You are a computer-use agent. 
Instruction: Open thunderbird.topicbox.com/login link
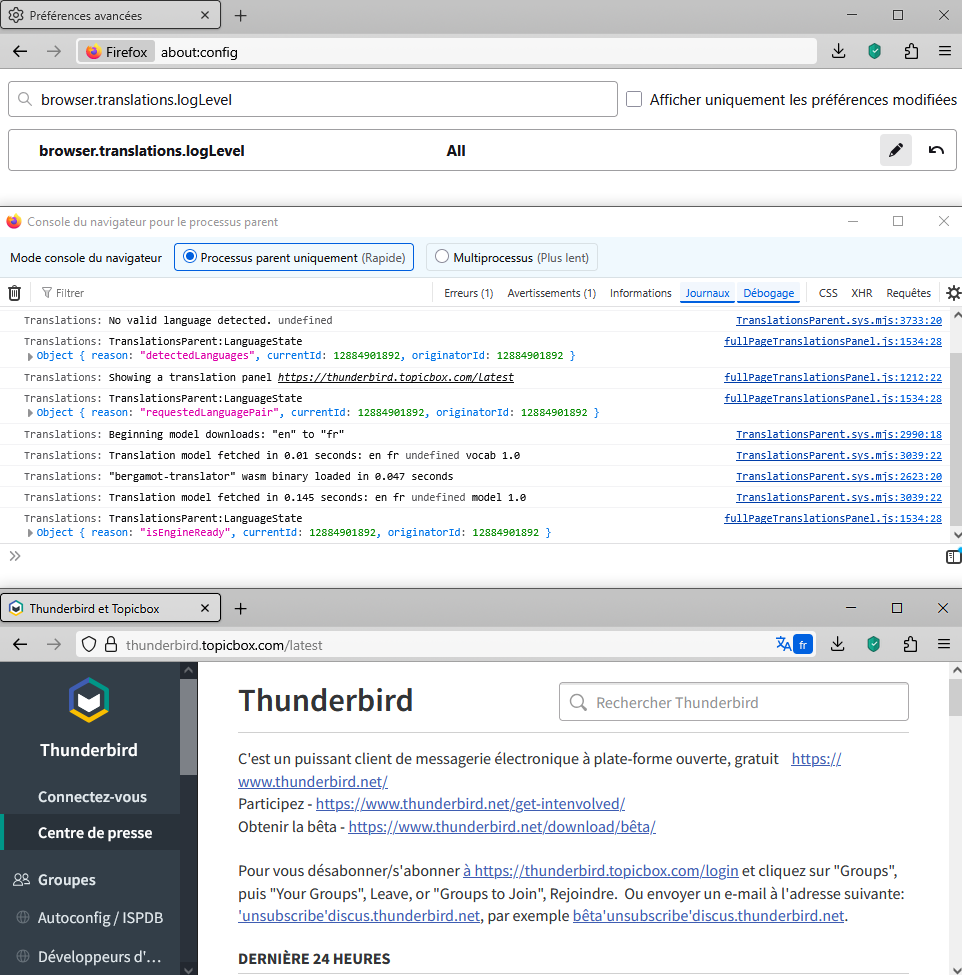coord(600,871)
